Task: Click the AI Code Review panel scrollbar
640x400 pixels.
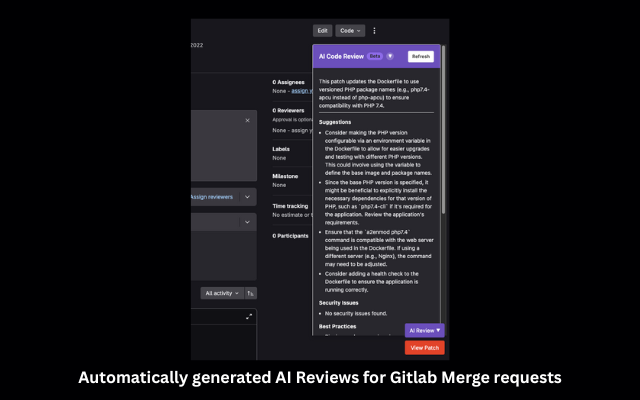Action: pos(443,131)
